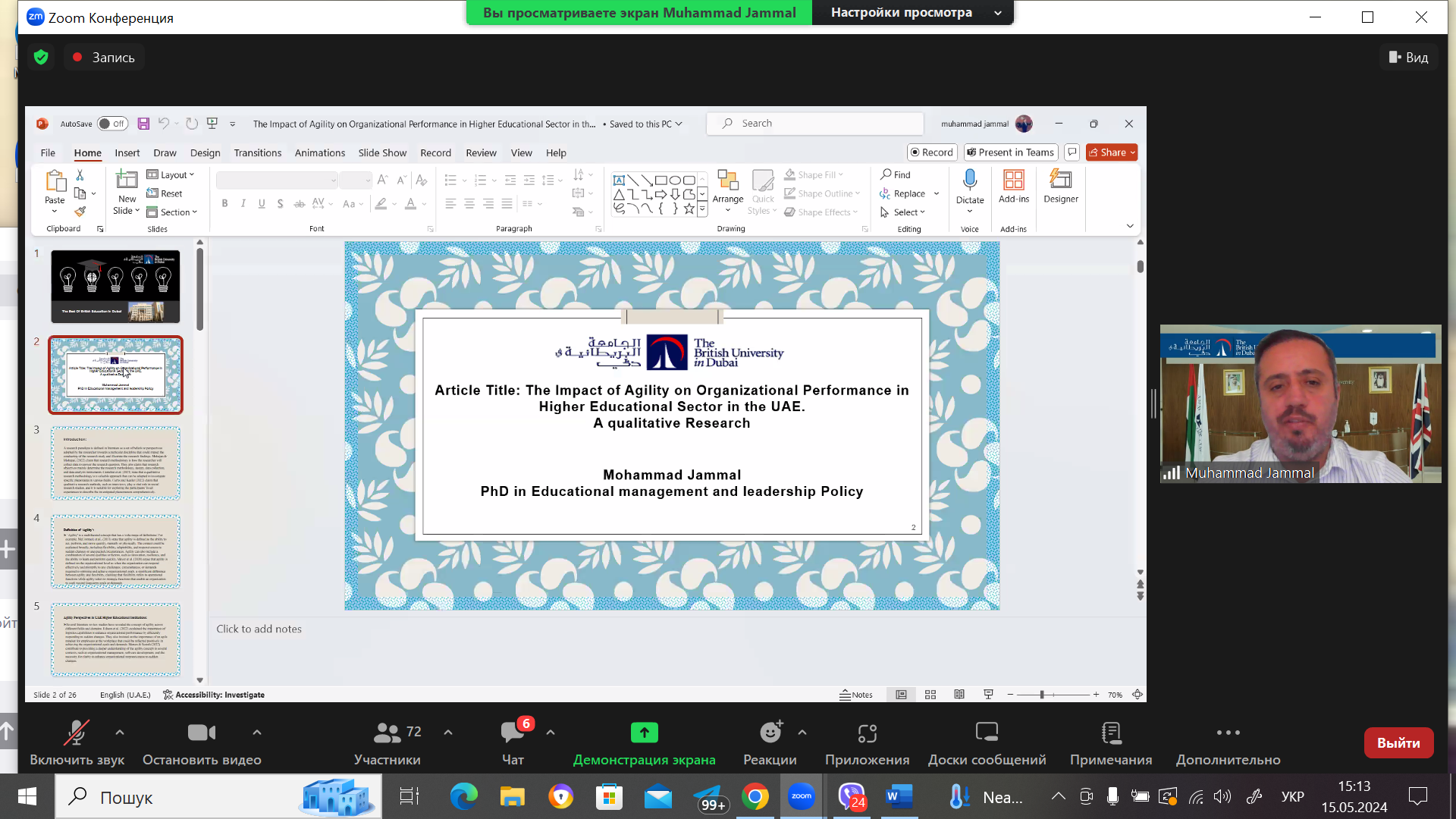Unmute the microphone in Zoom
The height and width of the screenshot is (819, 1456).
pyautogui.click(x=76, y=733)
